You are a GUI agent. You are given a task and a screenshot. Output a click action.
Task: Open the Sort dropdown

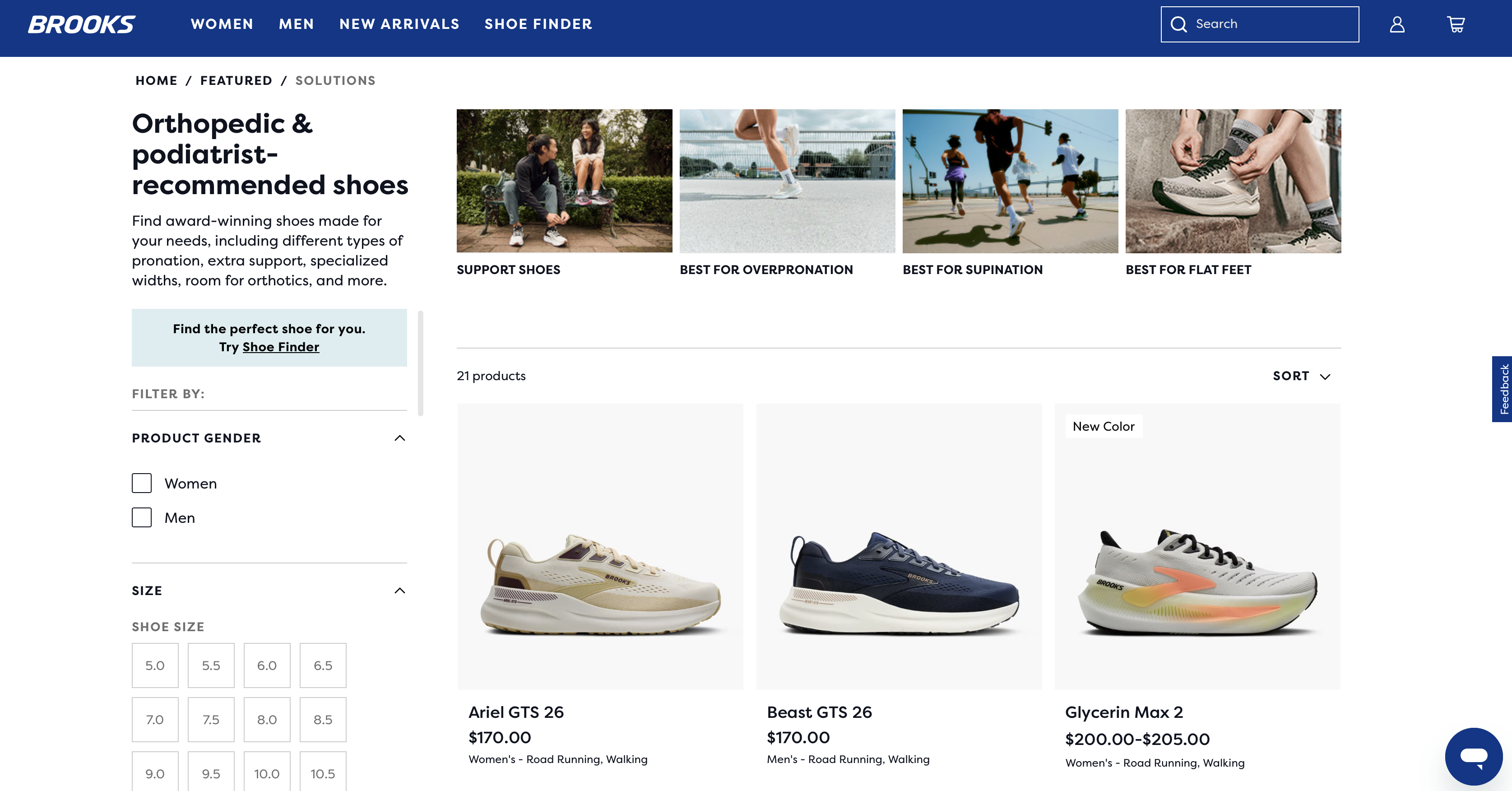pos(1301,376)
